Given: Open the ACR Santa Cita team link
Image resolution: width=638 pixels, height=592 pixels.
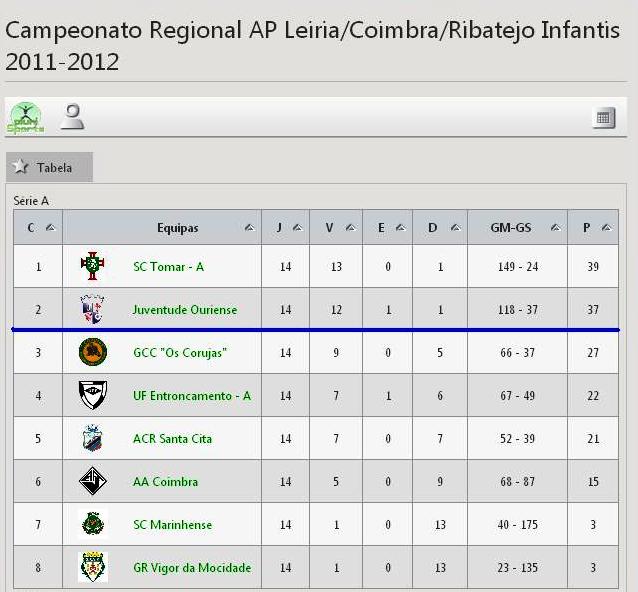Looking at the screenshot, I should click(173, 439).
